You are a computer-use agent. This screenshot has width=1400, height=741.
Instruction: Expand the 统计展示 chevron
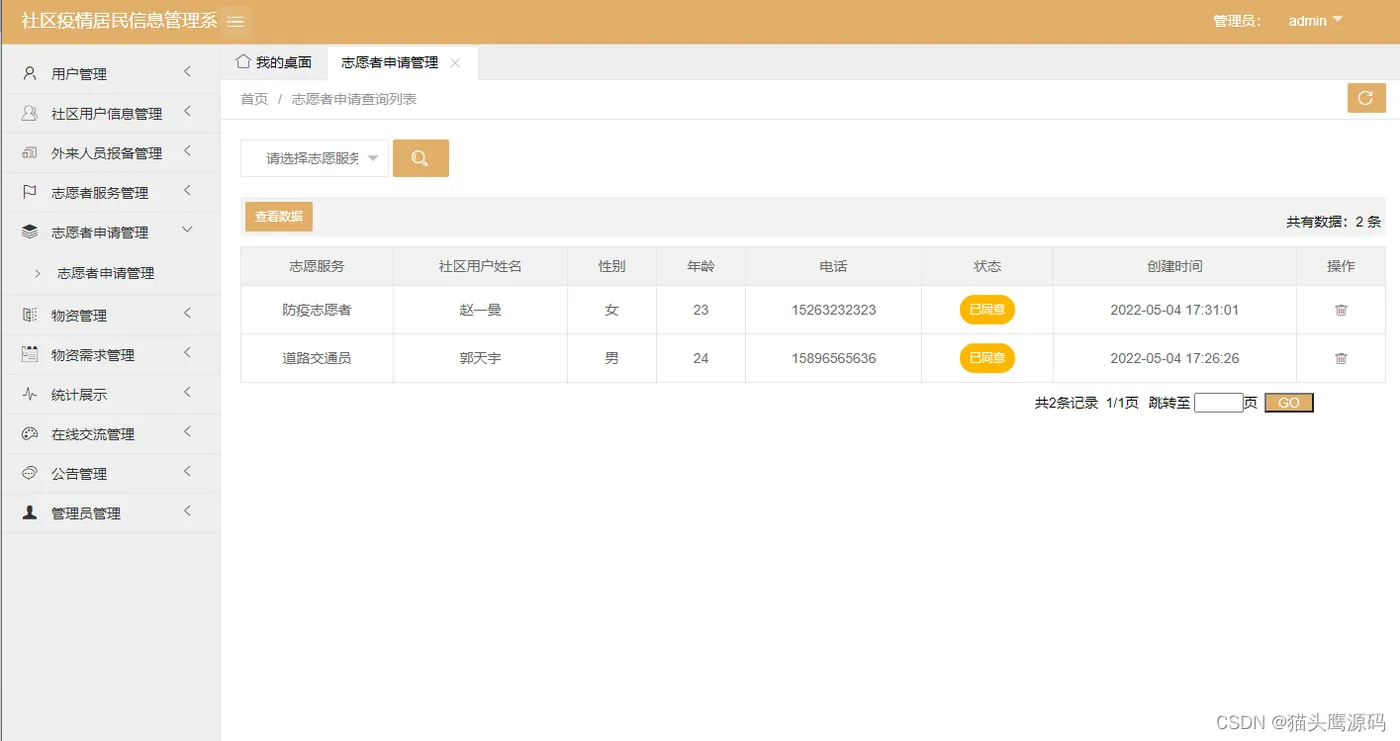187,393
